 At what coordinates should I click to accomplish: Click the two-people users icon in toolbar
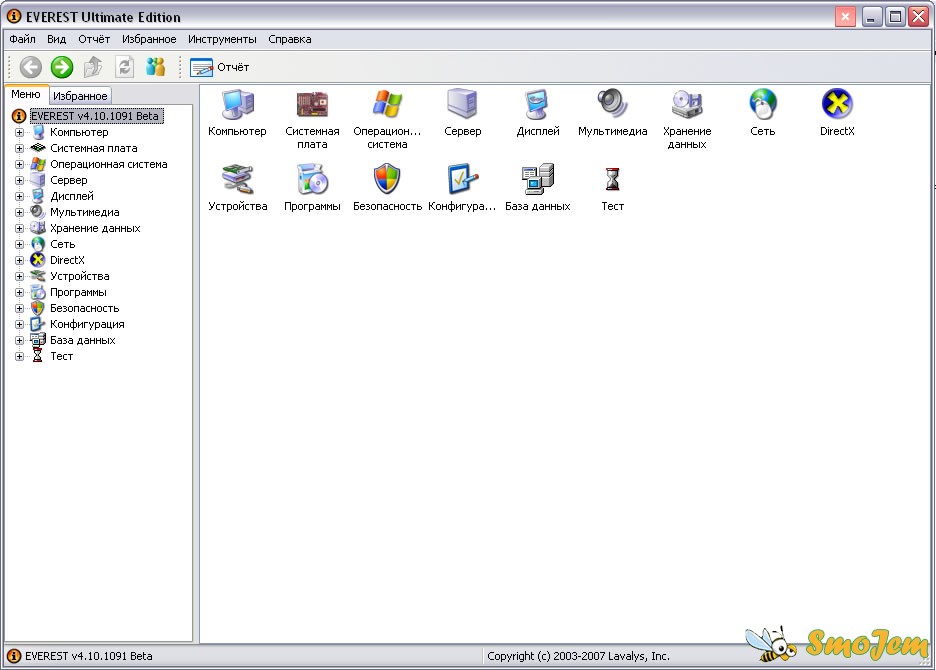155,67
